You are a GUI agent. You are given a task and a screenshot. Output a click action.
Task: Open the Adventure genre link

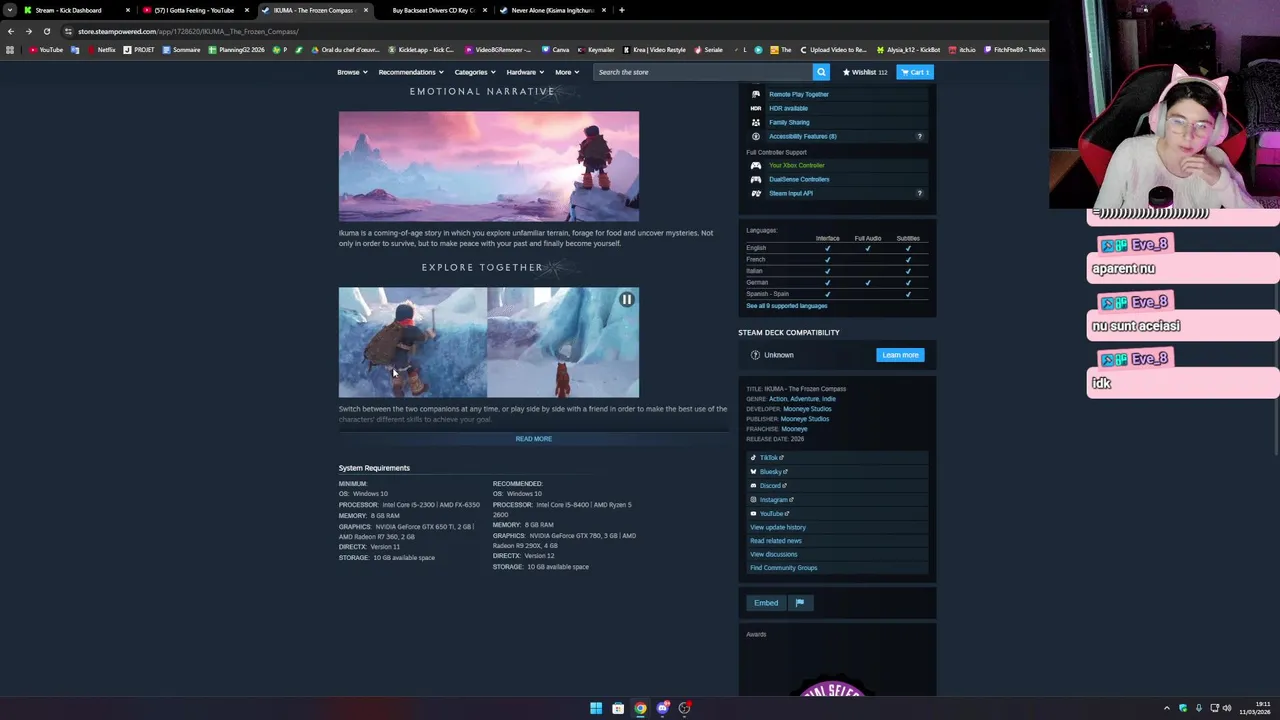[804, 399]
